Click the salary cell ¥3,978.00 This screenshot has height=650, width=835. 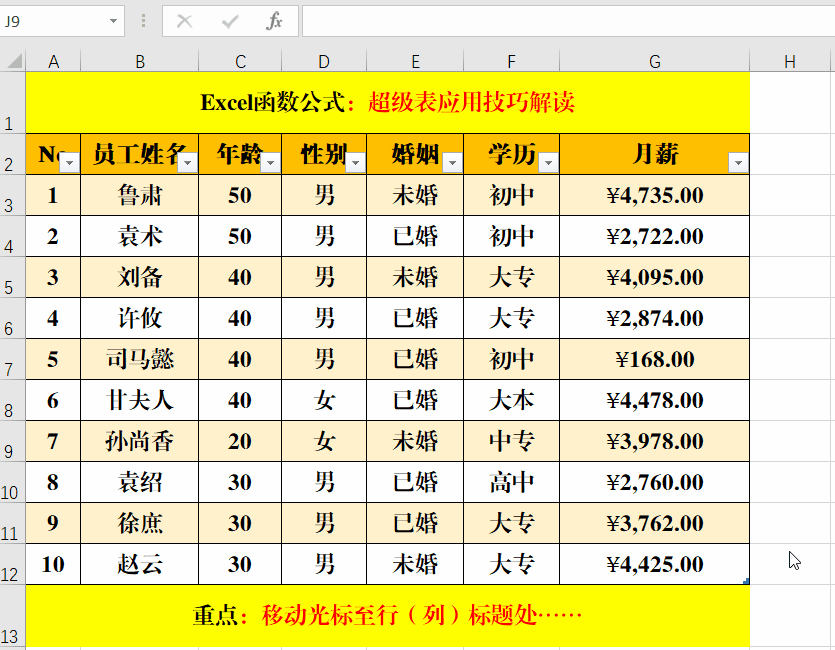(654, 441)
